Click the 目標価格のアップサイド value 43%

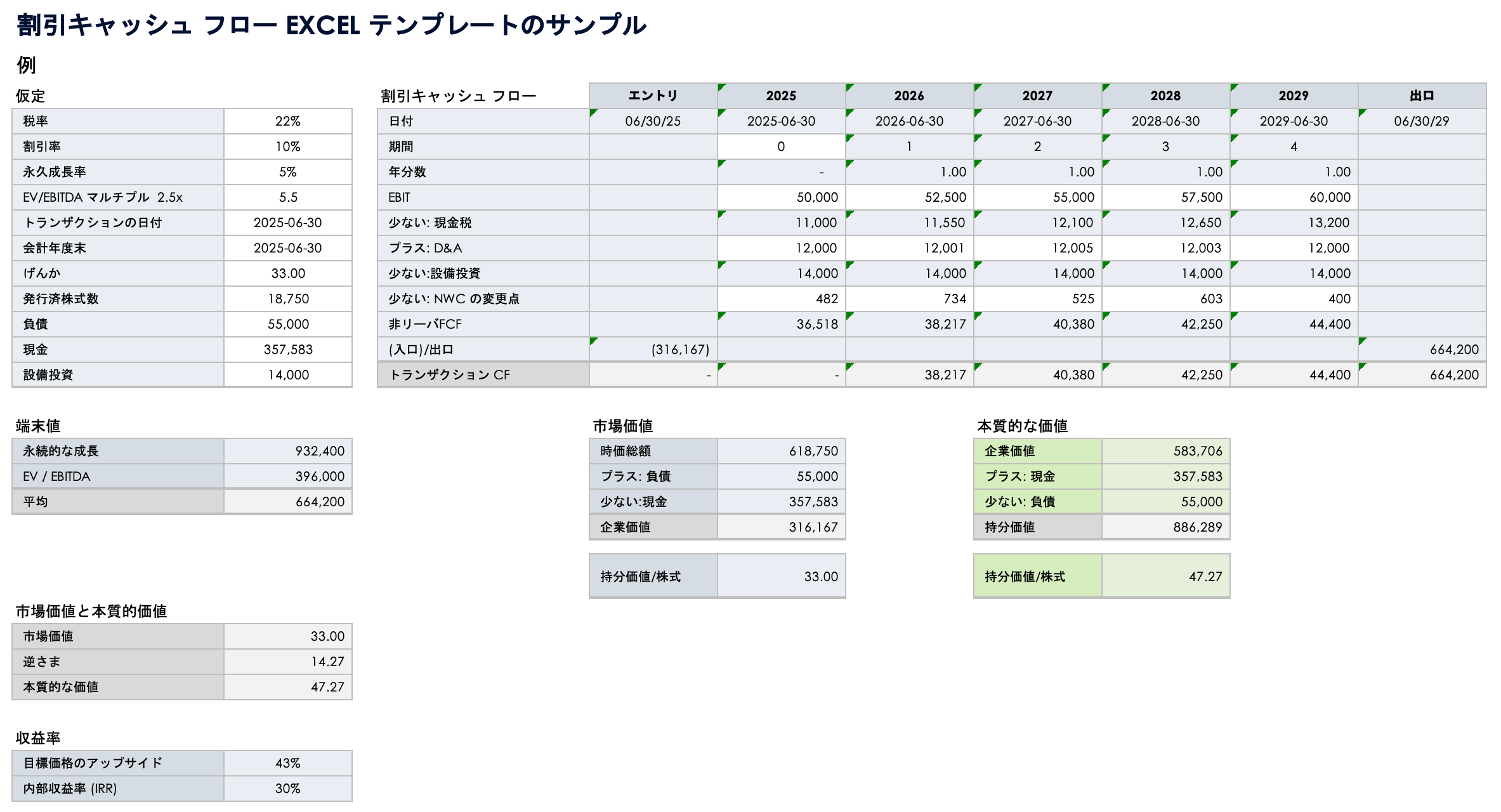[288, 763]
